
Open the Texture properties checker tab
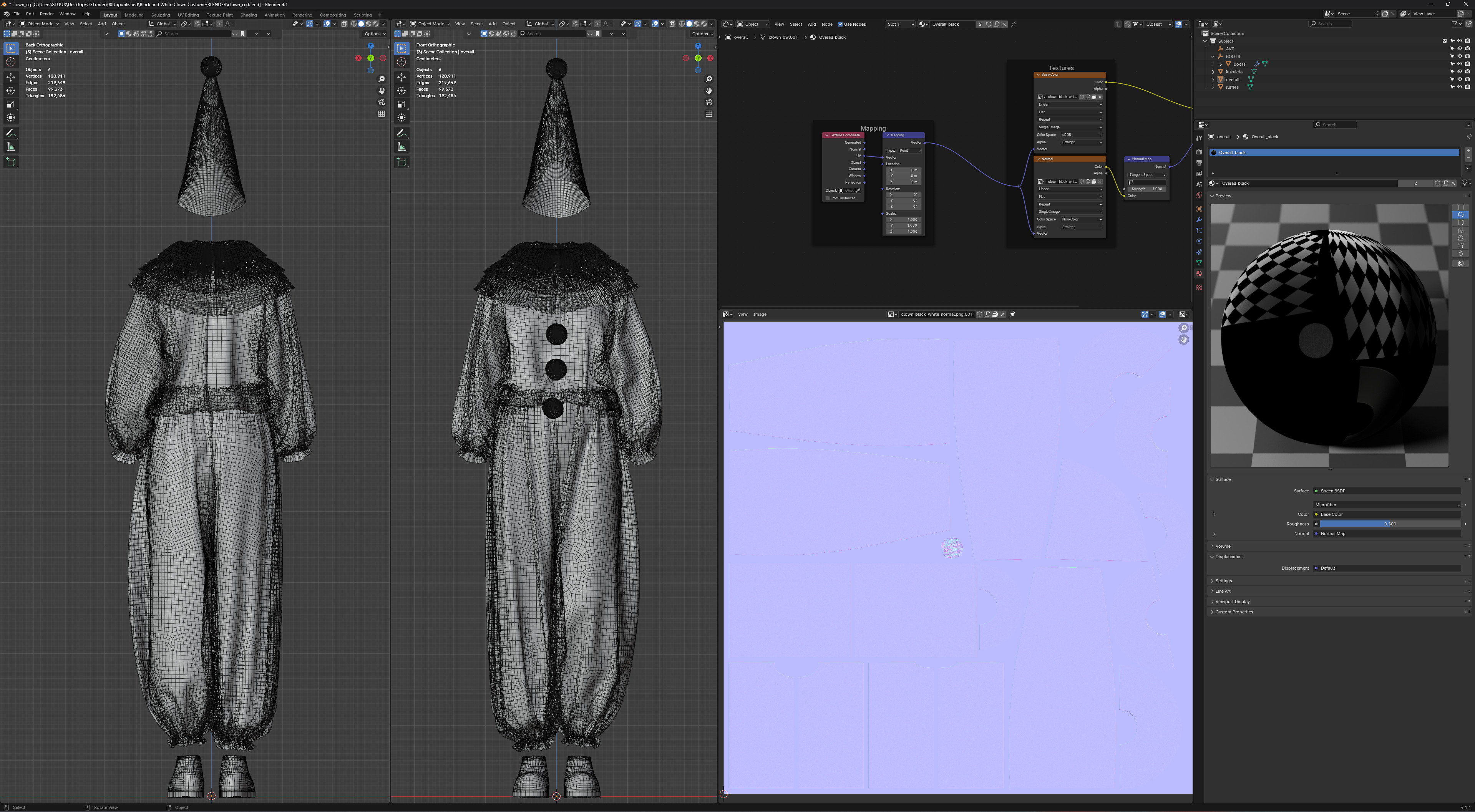click(x=1199, y=287)
